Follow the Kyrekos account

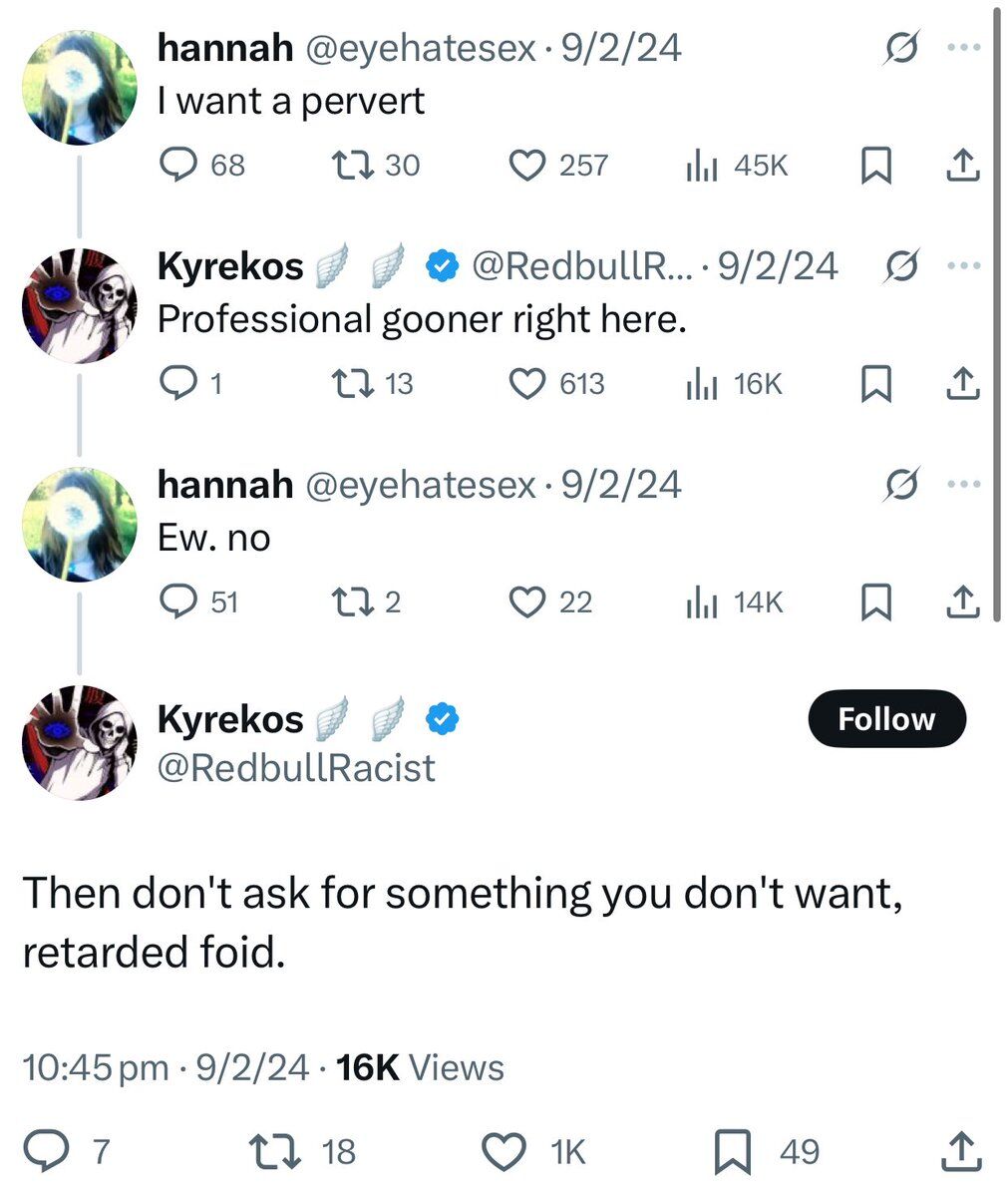(885, 718)
